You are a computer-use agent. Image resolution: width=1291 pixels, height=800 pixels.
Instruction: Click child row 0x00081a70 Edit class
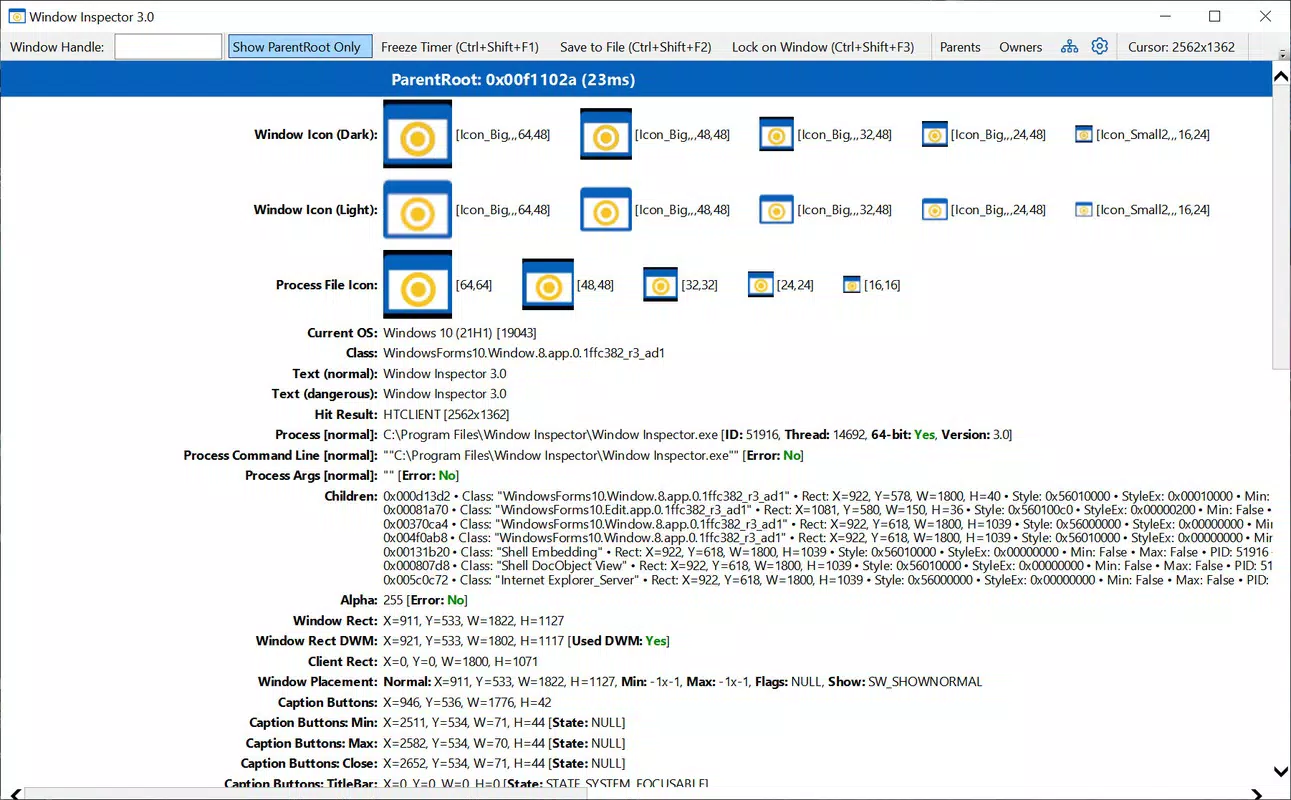[x=827, y=510]
